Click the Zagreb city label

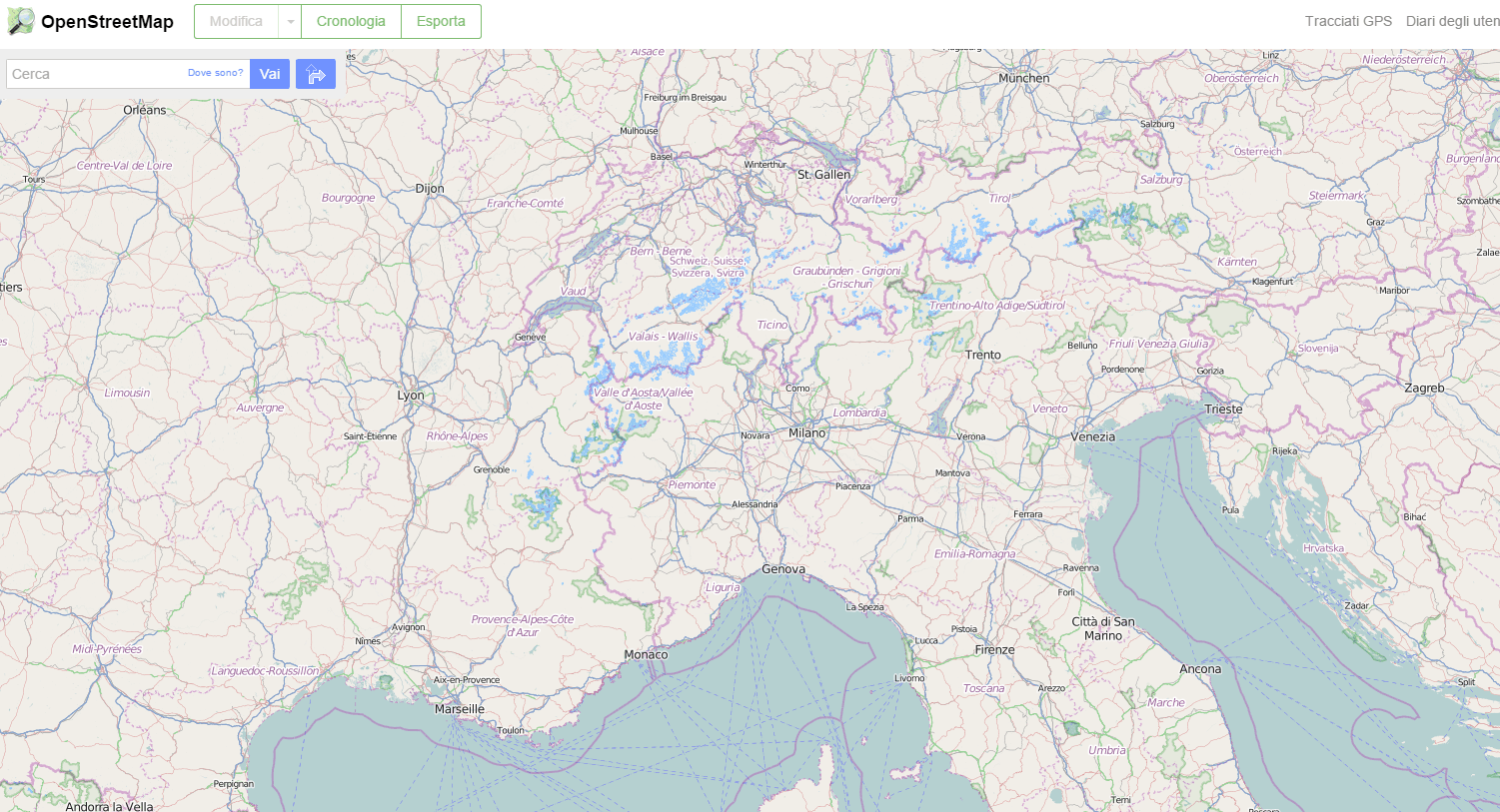[1424, 389]
